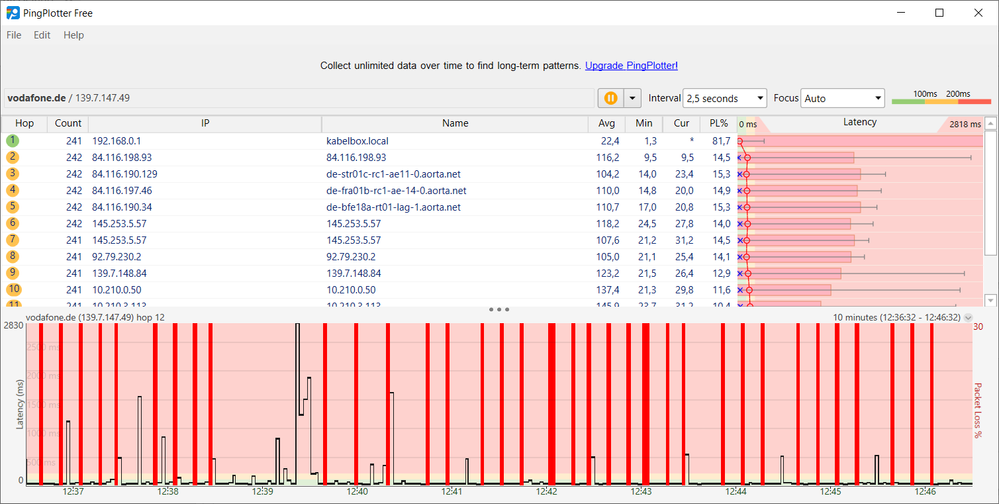Select the hop 5 circle icon
The width and height of the screenshot is (999, 504).
coord(13,207)
